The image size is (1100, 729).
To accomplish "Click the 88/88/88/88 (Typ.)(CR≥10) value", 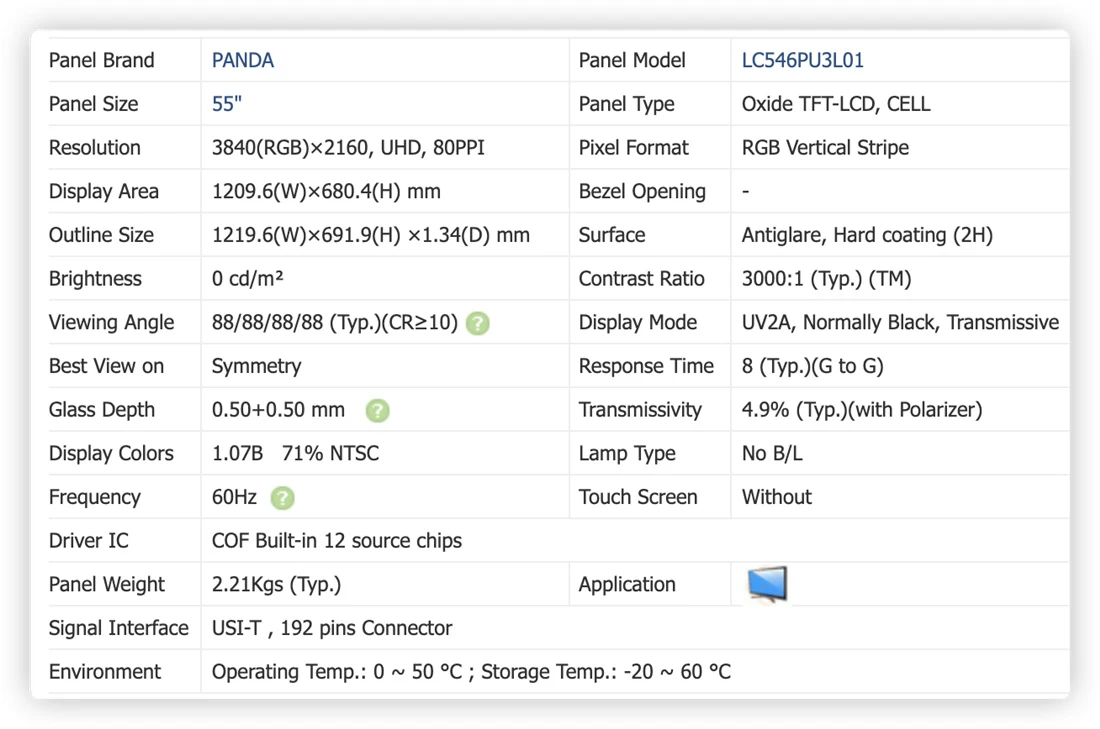I will point(335,322).
